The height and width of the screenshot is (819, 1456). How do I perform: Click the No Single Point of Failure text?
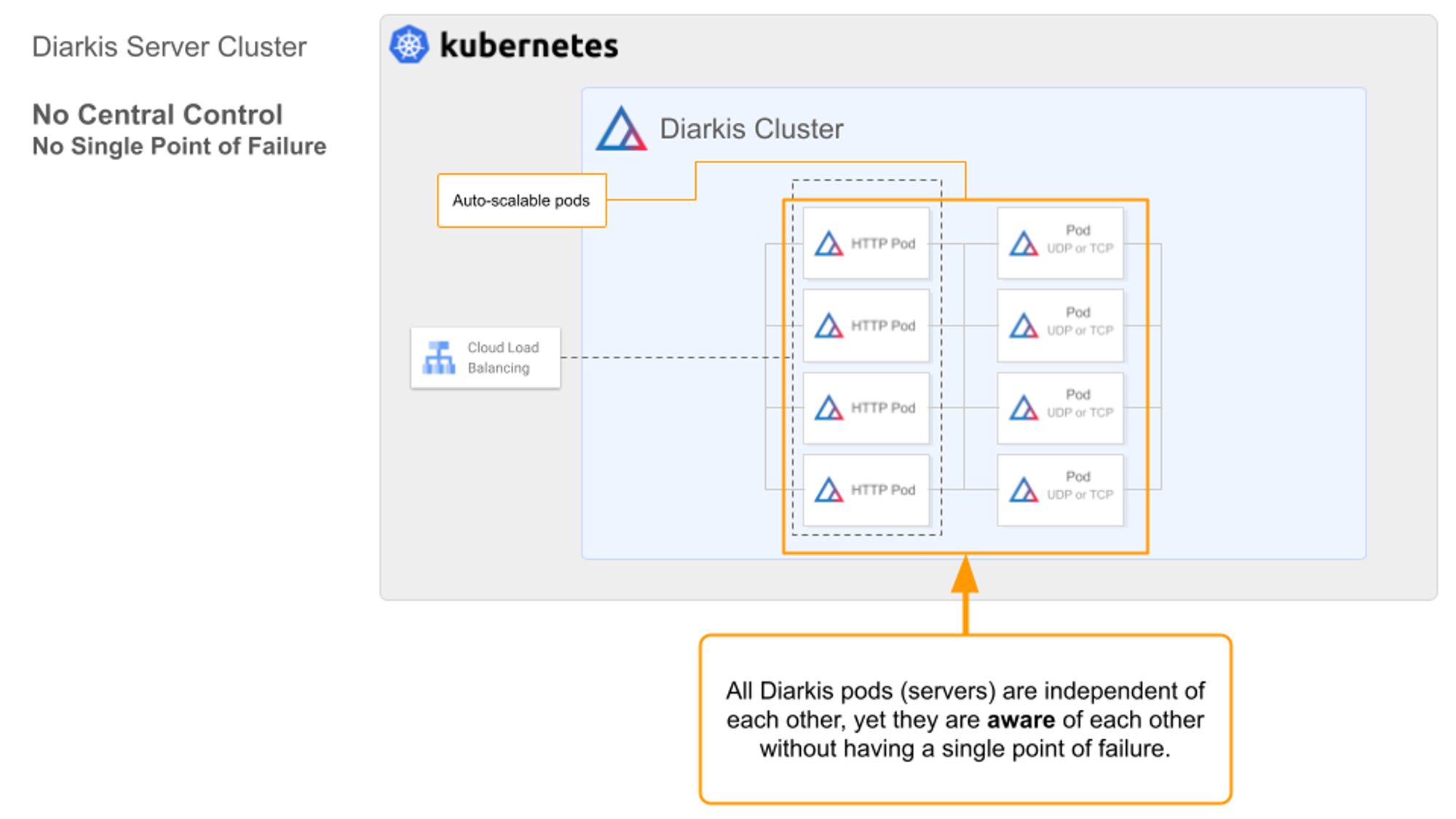coord(179,146)
